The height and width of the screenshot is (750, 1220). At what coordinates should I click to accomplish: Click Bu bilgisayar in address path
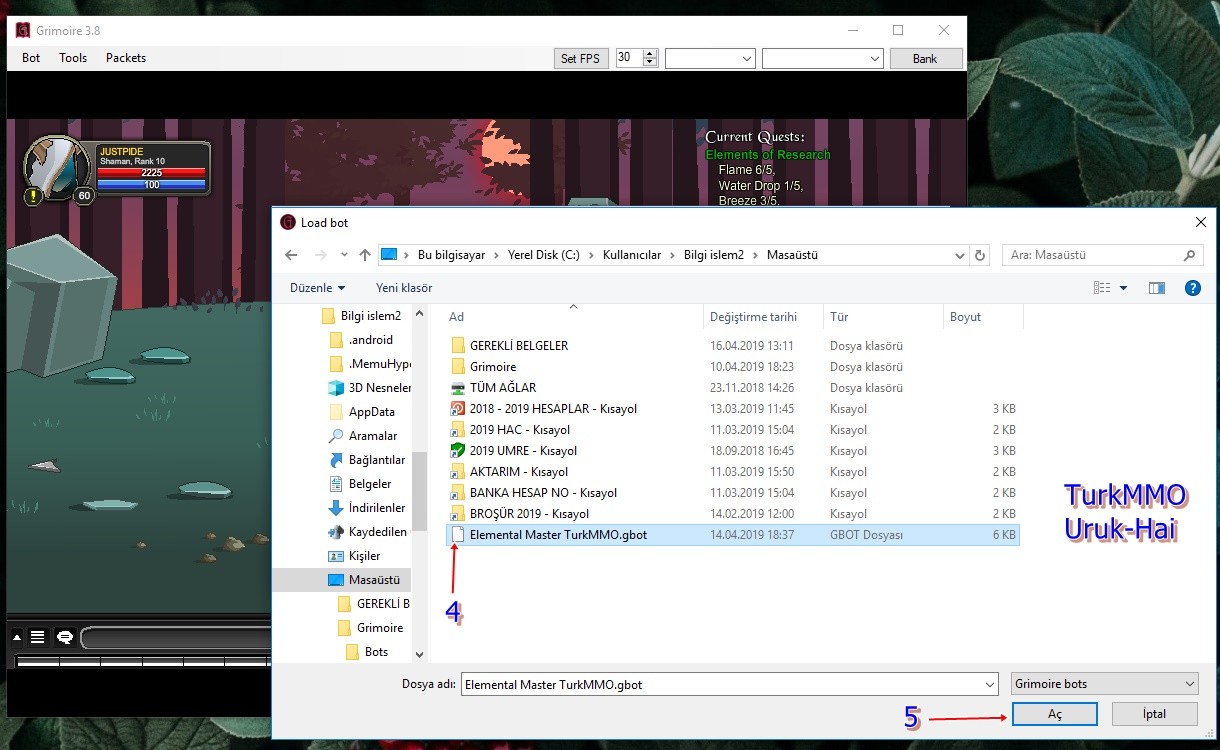[x=451, y=255]
